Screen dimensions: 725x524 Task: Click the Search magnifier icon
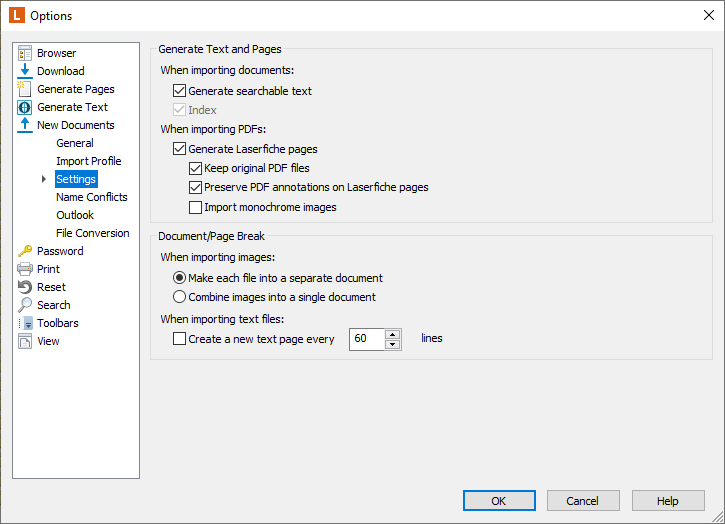[x=25, y=305]
